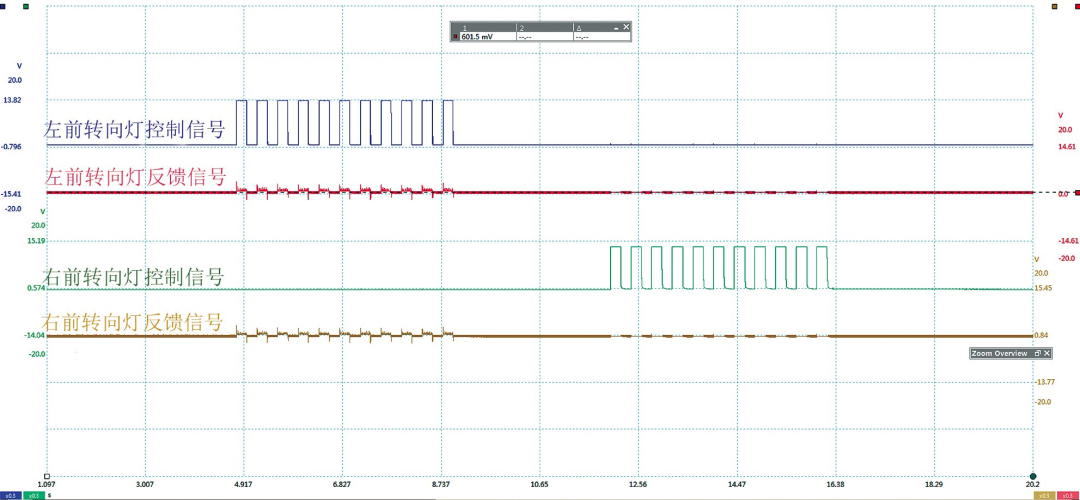Close the Zoom Overview panel

(1047, 353)
